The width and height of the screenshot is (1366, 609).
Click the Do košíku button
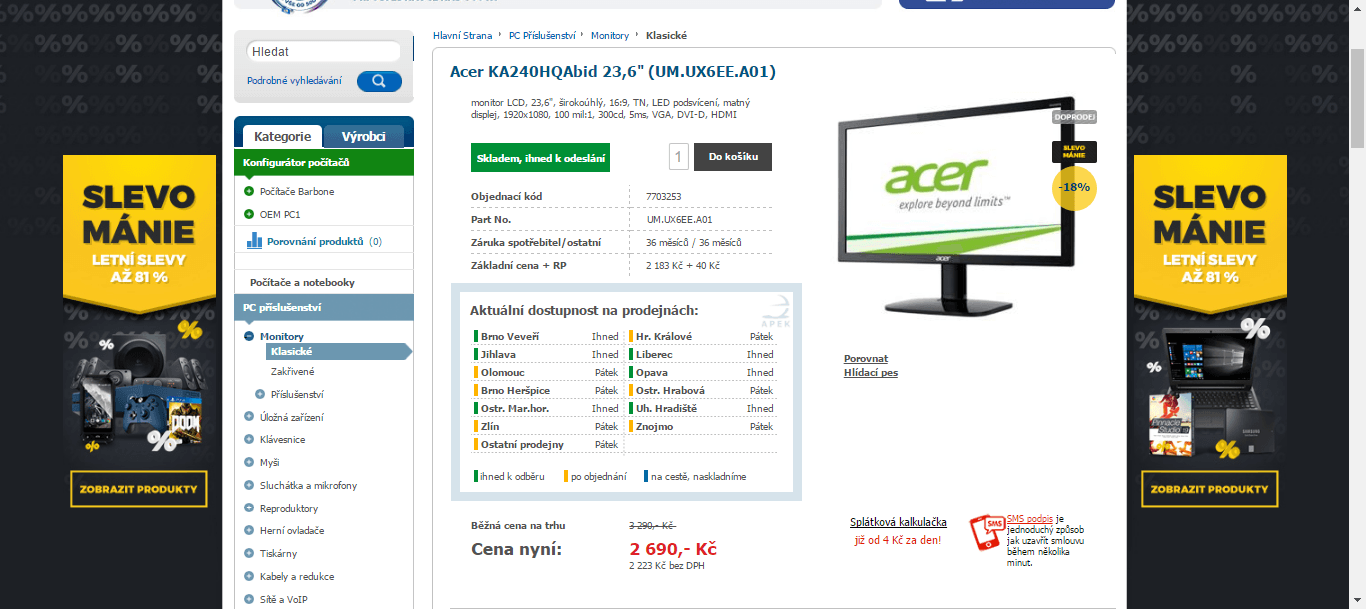[x=733, y=157]
